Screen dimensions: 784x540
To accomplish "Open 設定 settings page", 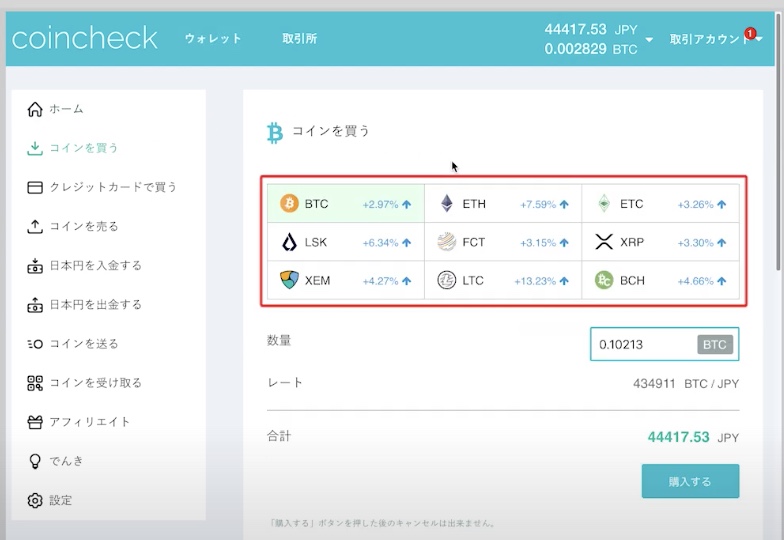I will coord(60,500).
